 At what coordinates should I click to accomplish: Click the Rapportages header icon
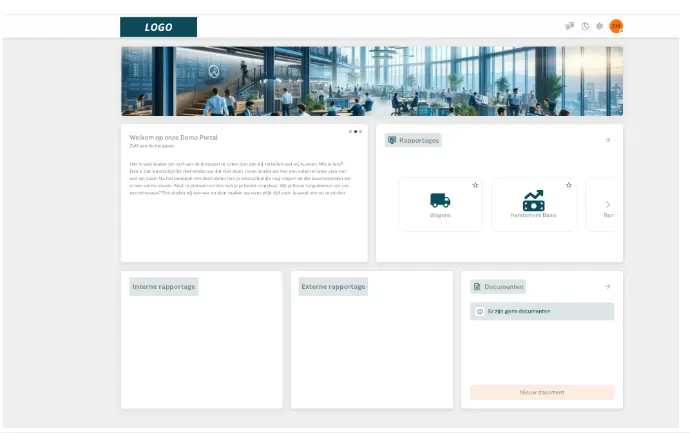click(392, 140)
